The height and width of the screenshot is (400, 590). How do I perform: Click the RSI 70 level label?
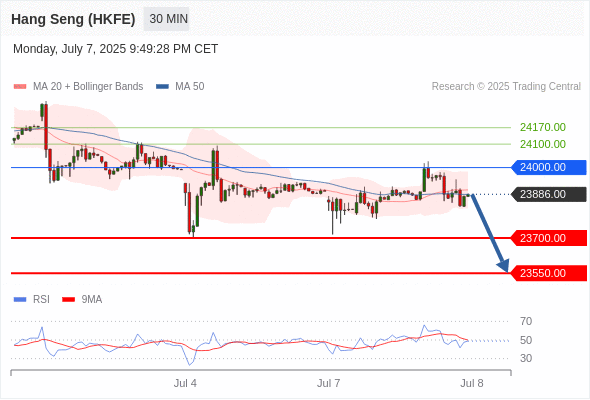[x=526, y=321]
